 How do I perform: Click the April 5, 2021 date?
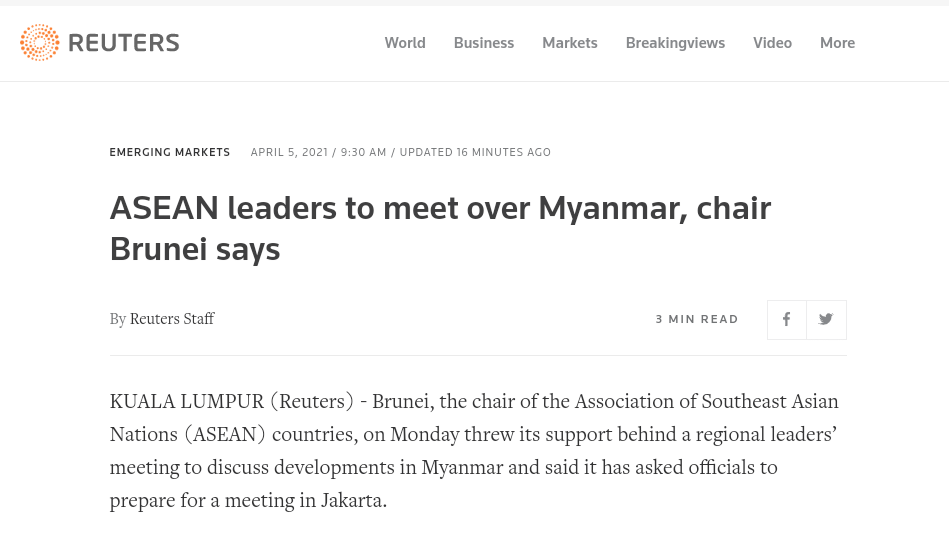(288, 153)
